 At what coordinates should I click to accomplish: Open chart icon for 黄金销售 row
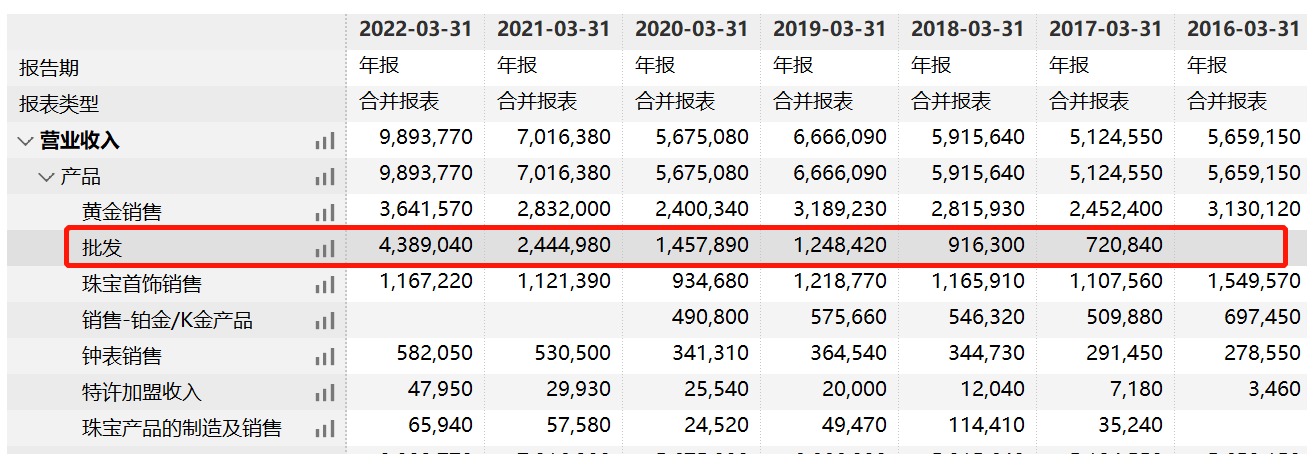tap(324, 213)
